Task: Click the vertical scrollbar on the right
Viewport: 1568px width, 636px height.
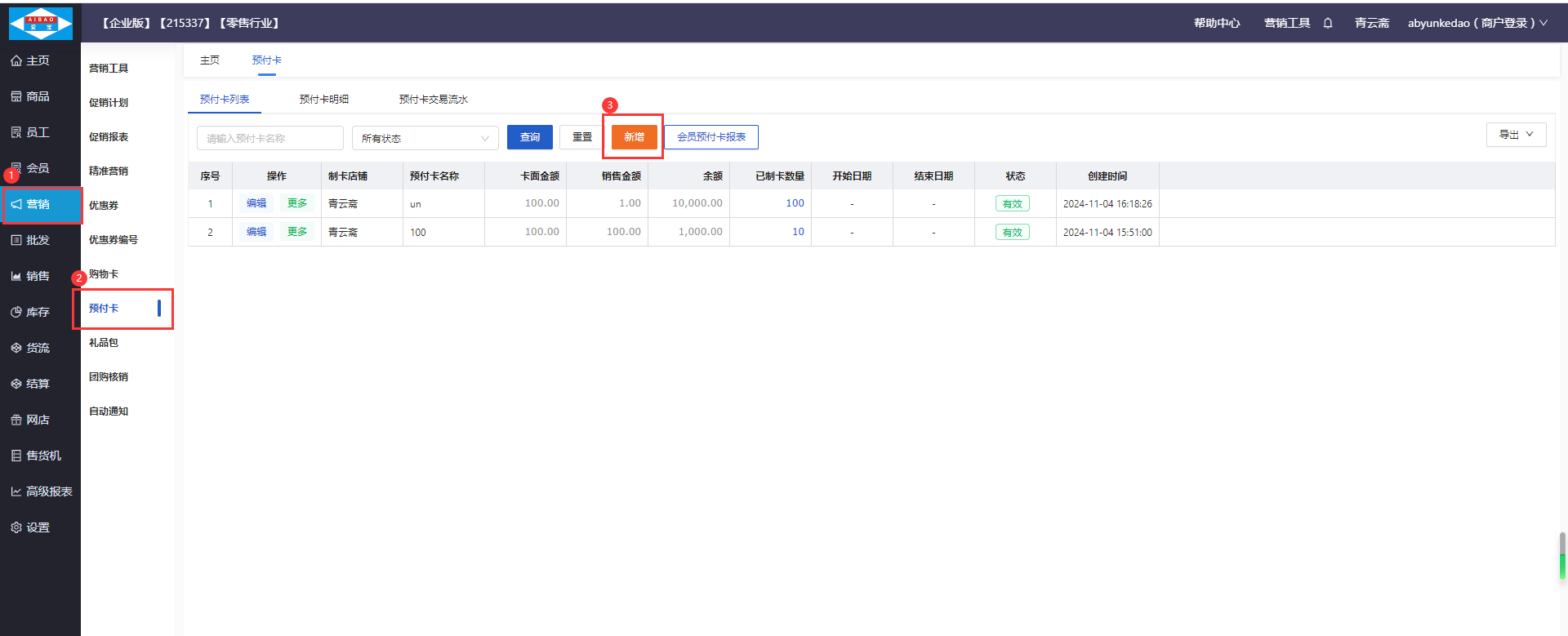Action: 1562,555
